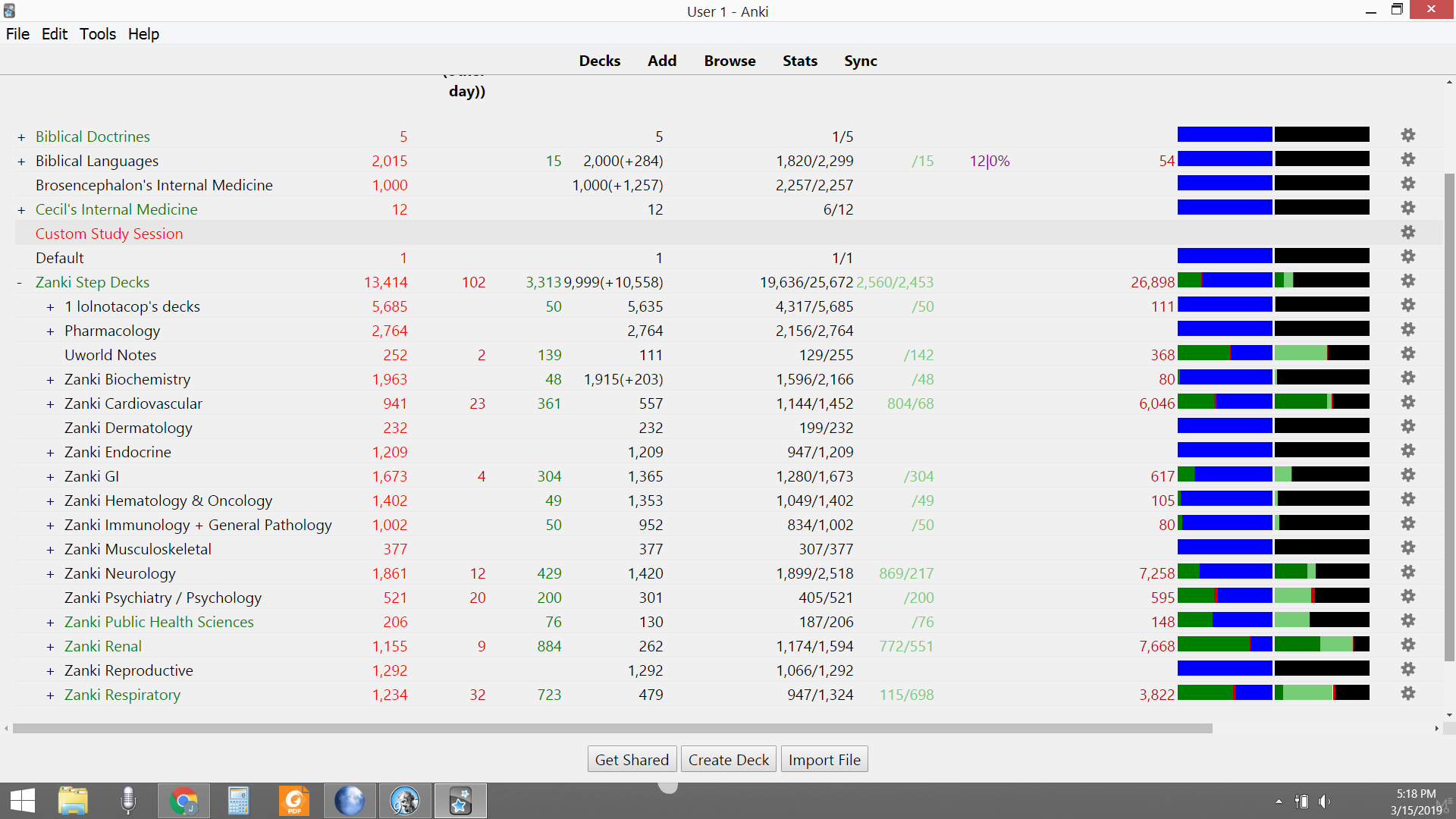Click the Import File button
Screen dimensions: 1456x819
pos(824,759)
